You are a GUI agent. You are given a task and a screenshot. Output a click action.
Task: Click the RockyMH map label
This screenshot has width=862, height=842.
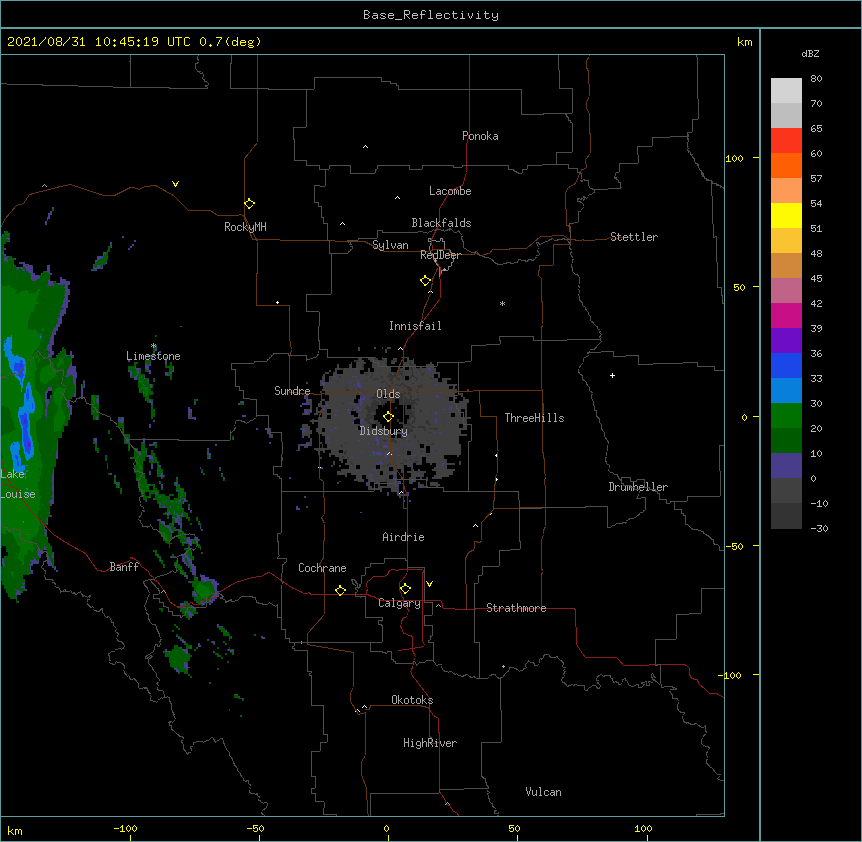pyautogui.click(x=245, y=227)
